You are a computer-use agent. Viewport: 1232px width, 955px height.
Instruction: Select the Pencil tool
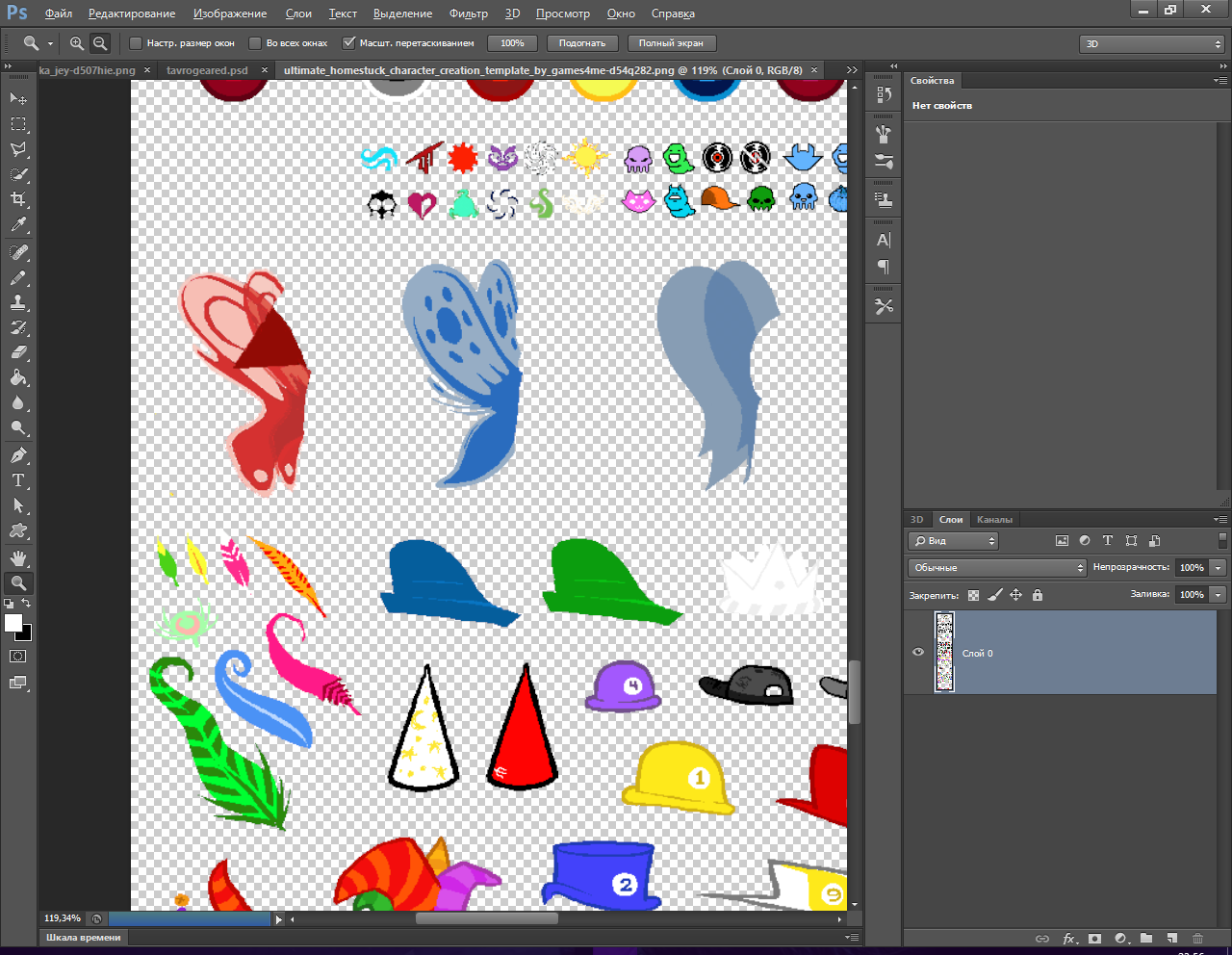point(18,277)
